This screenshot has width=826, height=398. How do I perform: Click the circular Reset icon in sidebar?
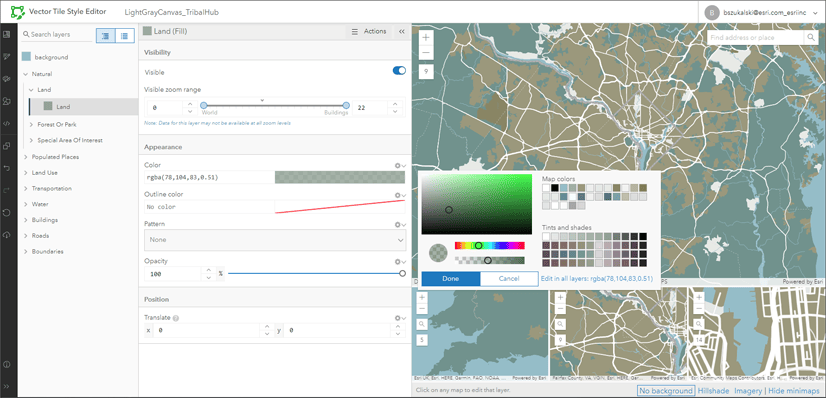(7, 212)
